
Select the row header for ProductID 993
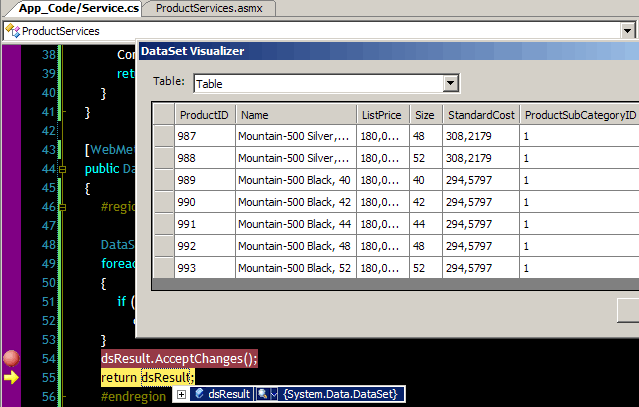(163, 268)
